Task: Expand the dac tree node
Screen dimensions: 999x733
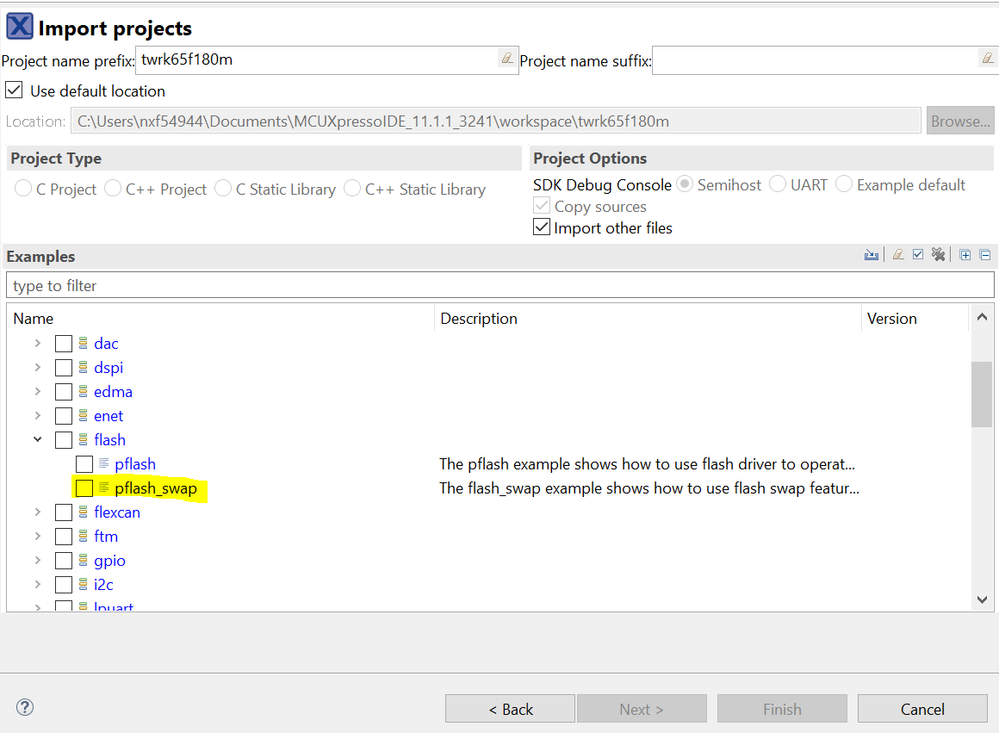Action: [38, 343]
